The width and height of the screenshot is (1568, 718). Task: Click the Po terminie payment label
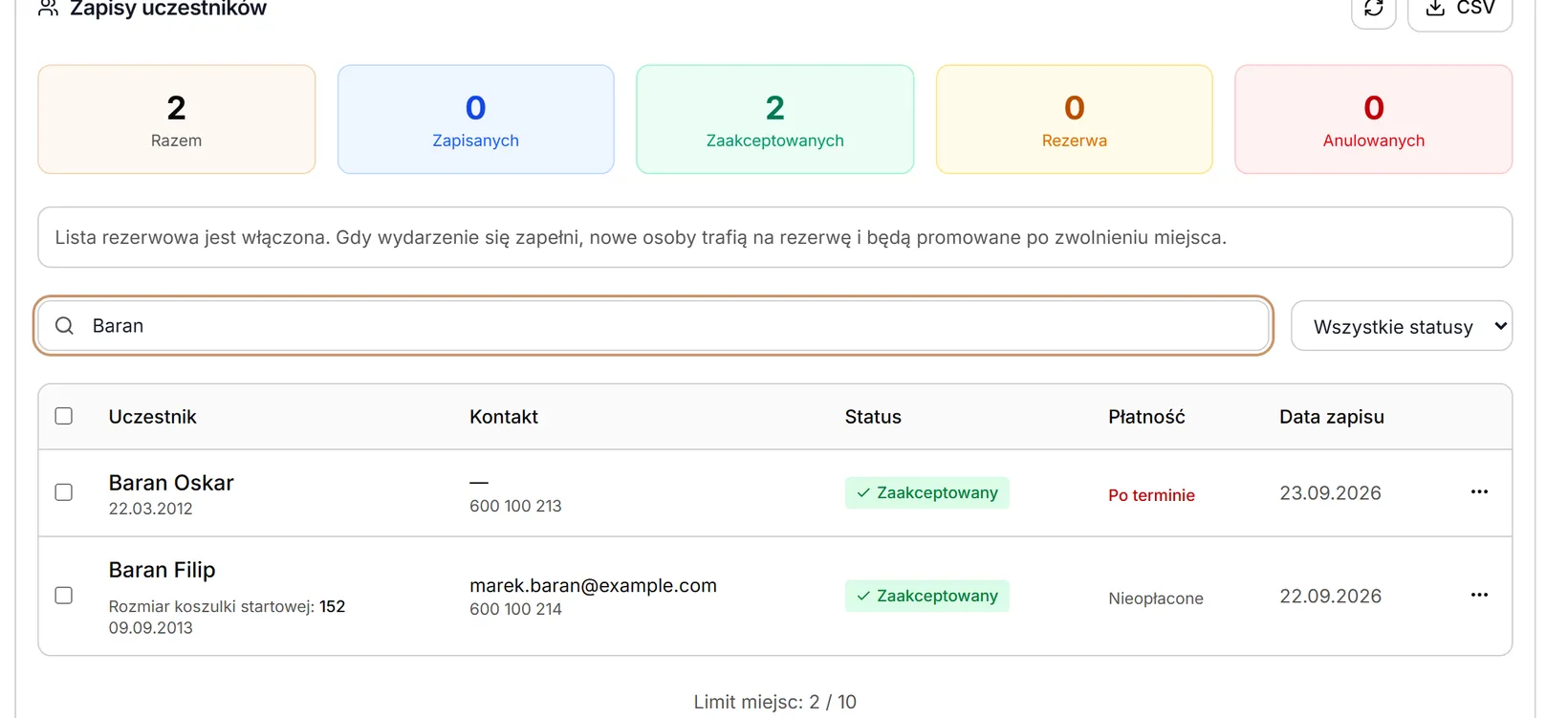[1151, 495]
